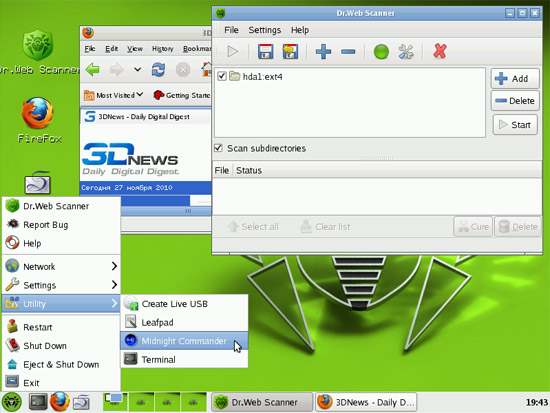Launch the mail client from taskbar quick-launch
Viewport: 550px width, 413px height.
82,402
